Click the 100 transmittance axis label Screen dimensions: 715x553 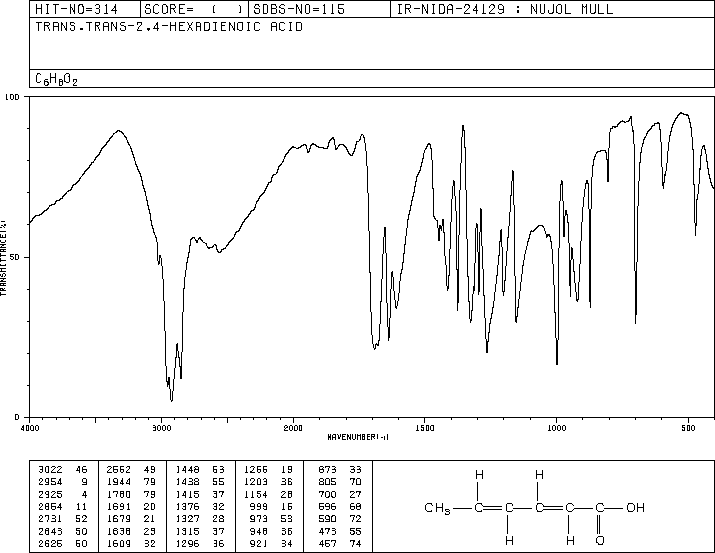coord(12,97)
